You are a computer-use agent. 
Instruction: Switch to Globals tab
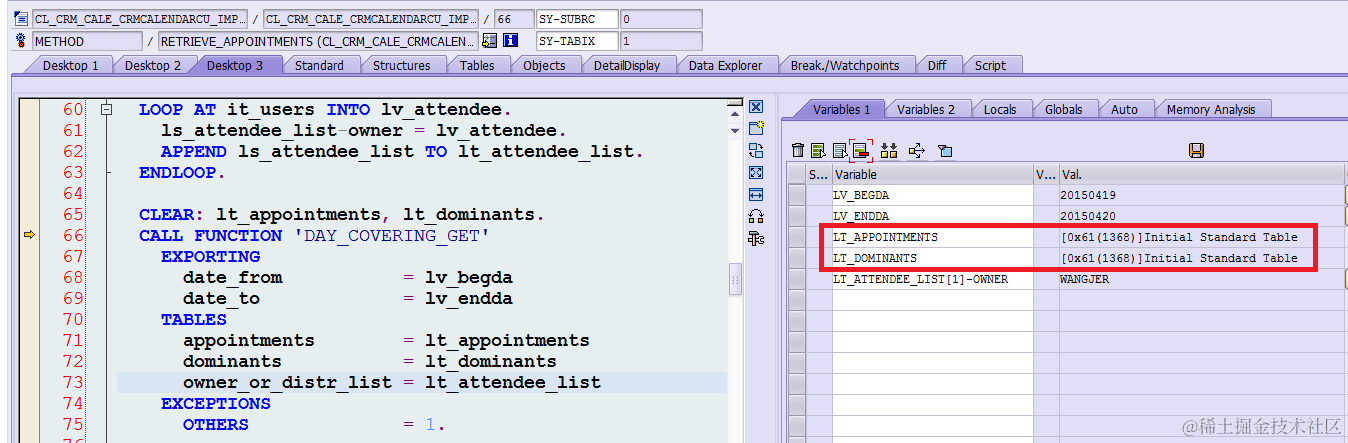click(x=1064, y=109)
